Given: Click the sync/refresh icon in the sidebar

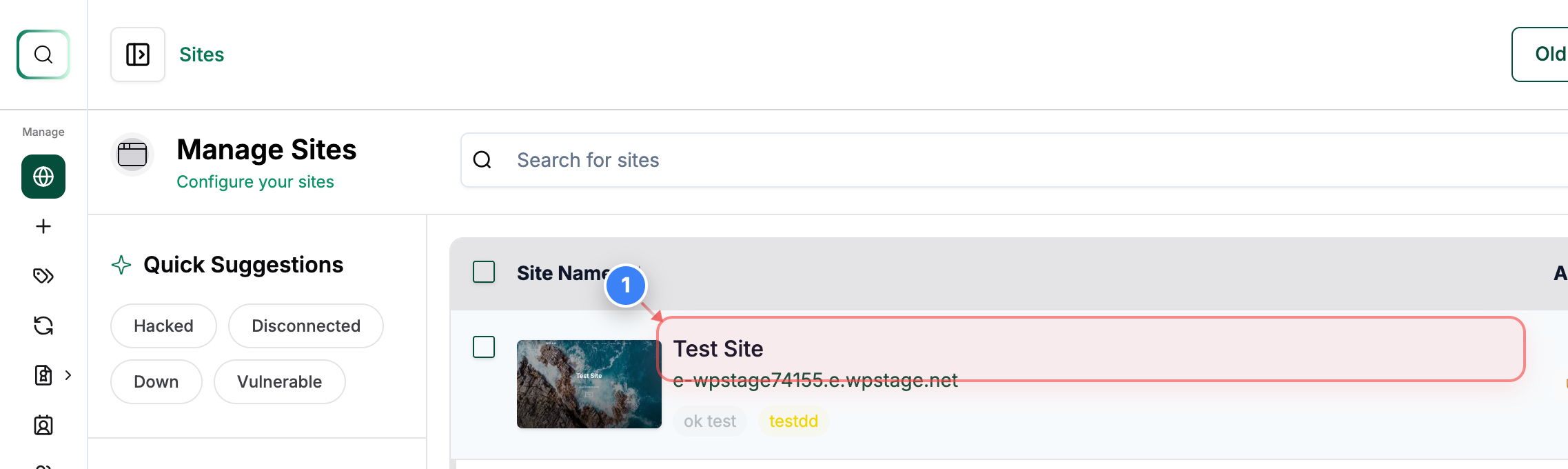Looking at the screenshot, I should 43,325.
